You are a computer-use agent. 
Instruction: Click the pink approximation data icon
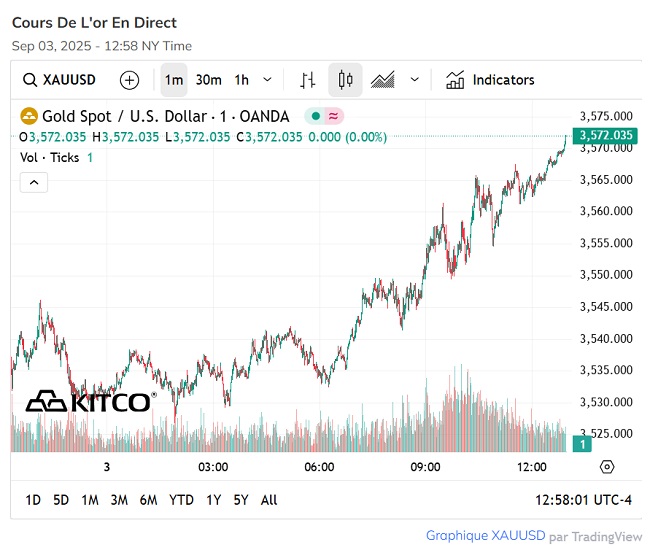click(x=333, y=116)
